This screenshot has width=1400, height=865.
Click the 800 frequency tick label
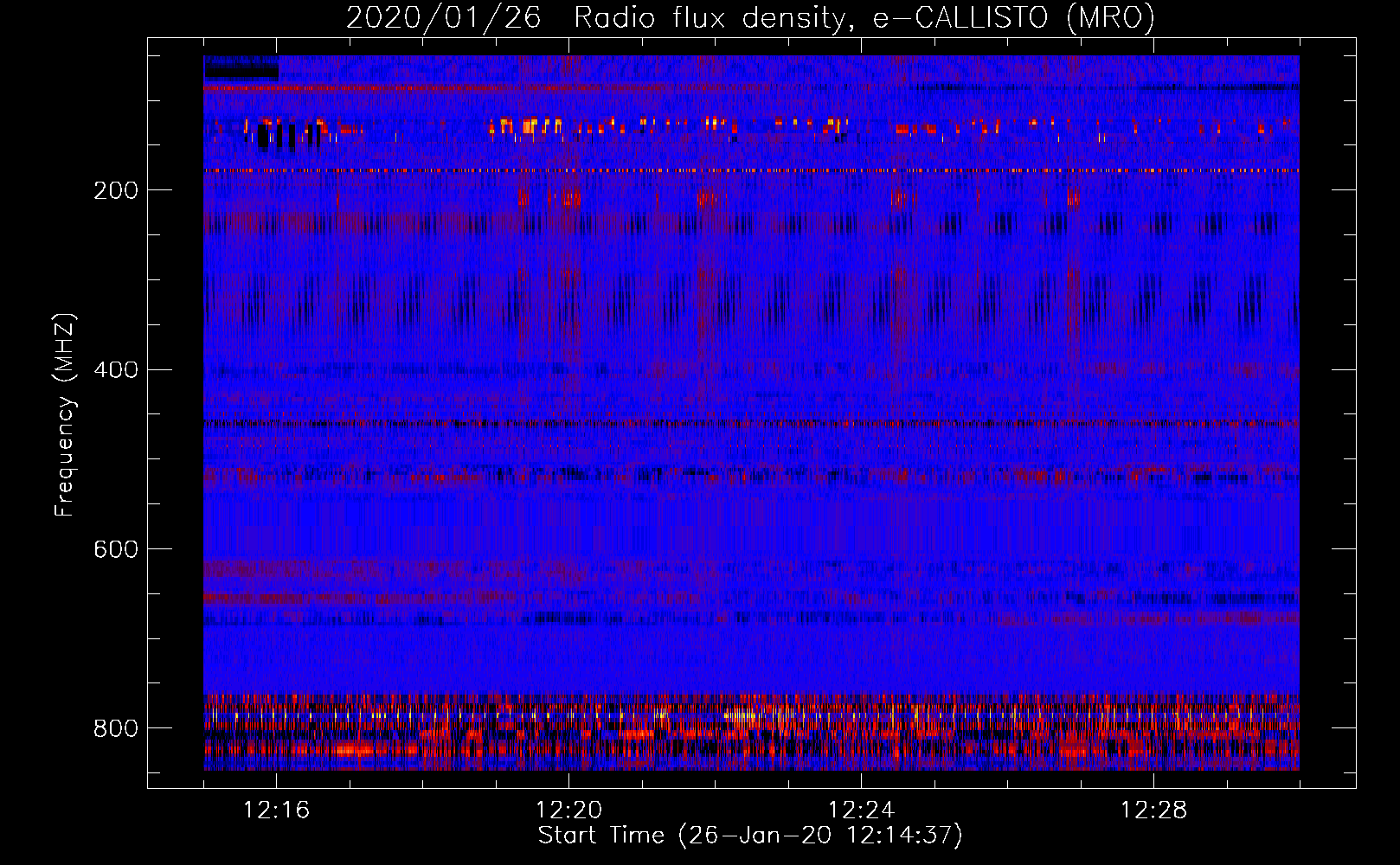coord(116,728)
